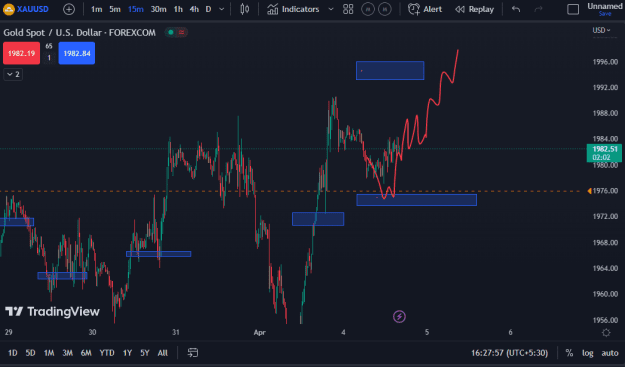Open the go to date calendar icon
The height and width of the screenshot is (367, 625).
[193, 353]
